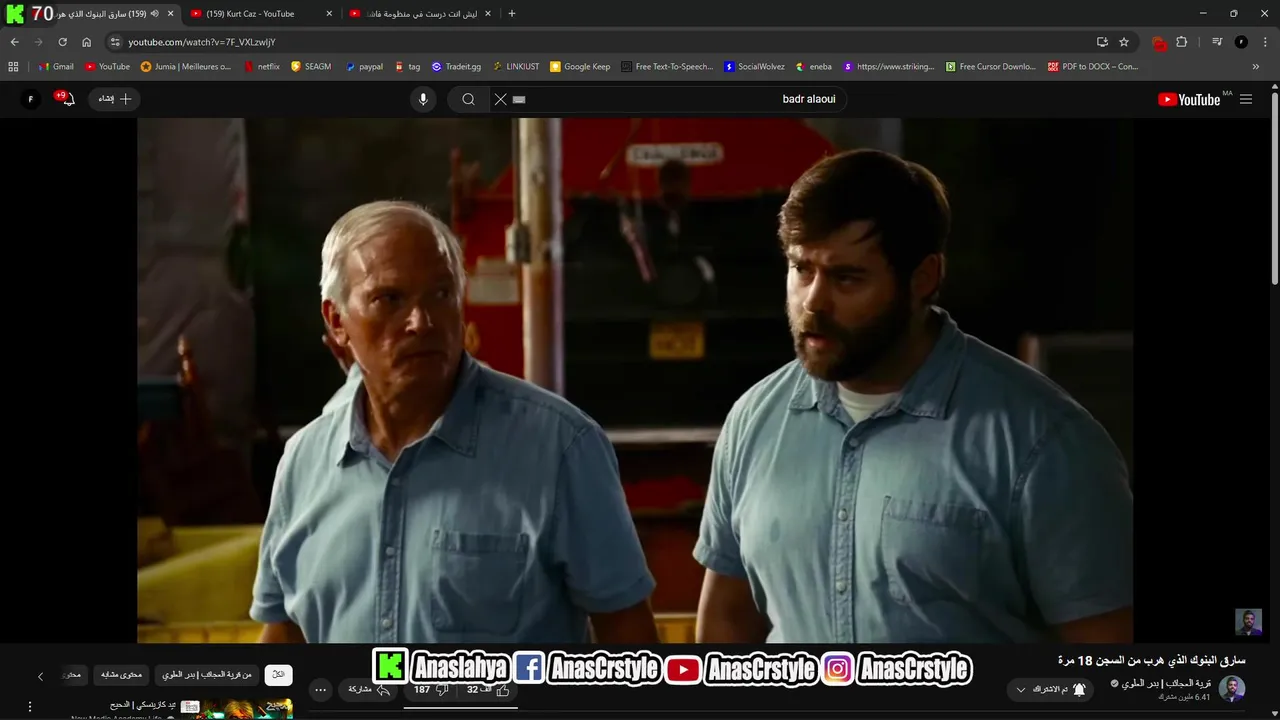
Task: Select the الكل filter chip
Action: pos(279,675)
